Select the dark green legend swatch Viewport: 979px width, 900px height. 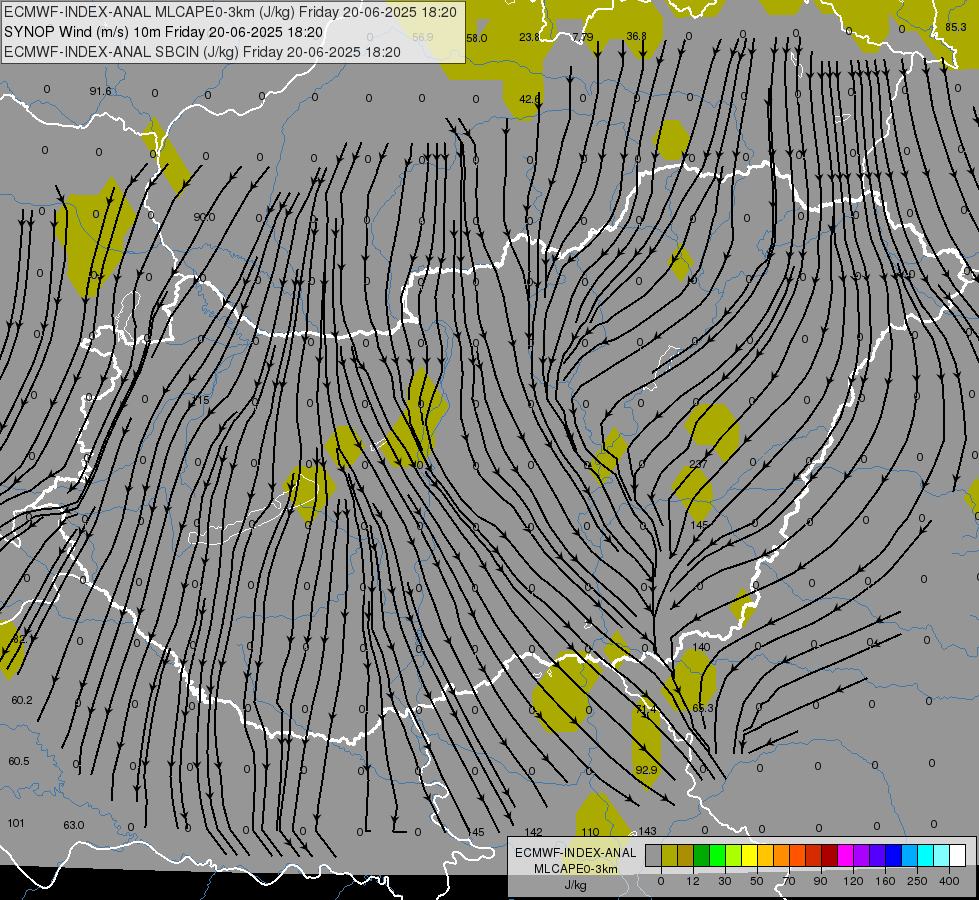coord(702,855)
